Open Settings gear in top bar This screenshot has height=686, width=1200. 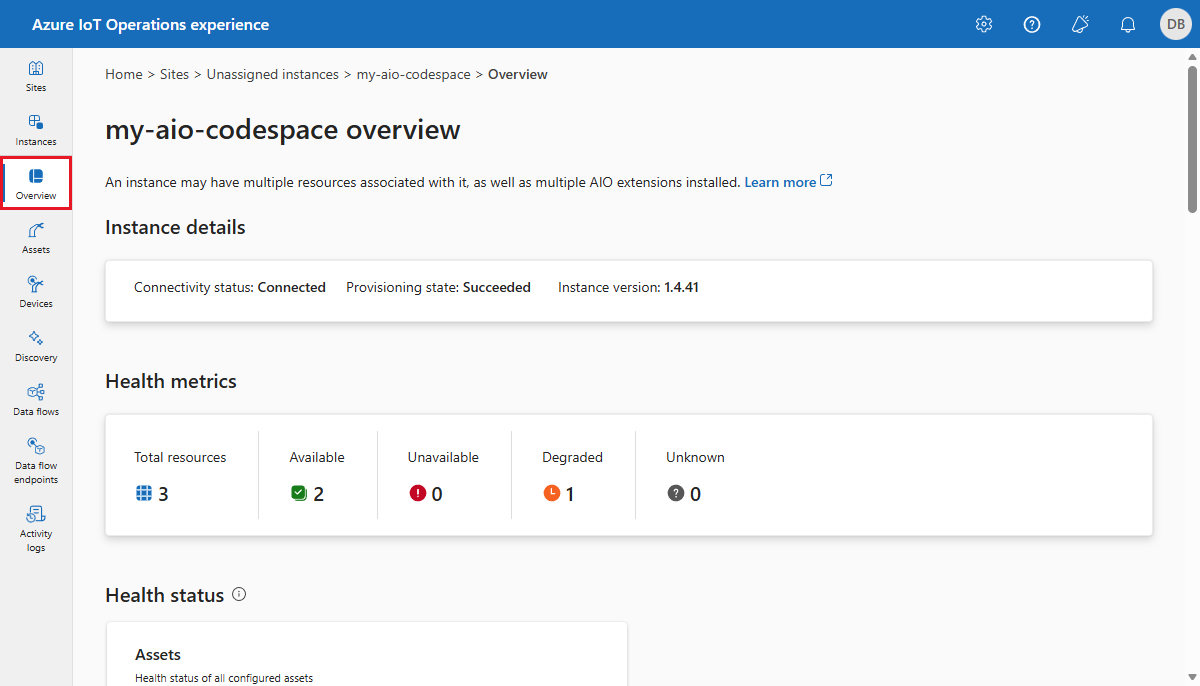pos(984,24)
